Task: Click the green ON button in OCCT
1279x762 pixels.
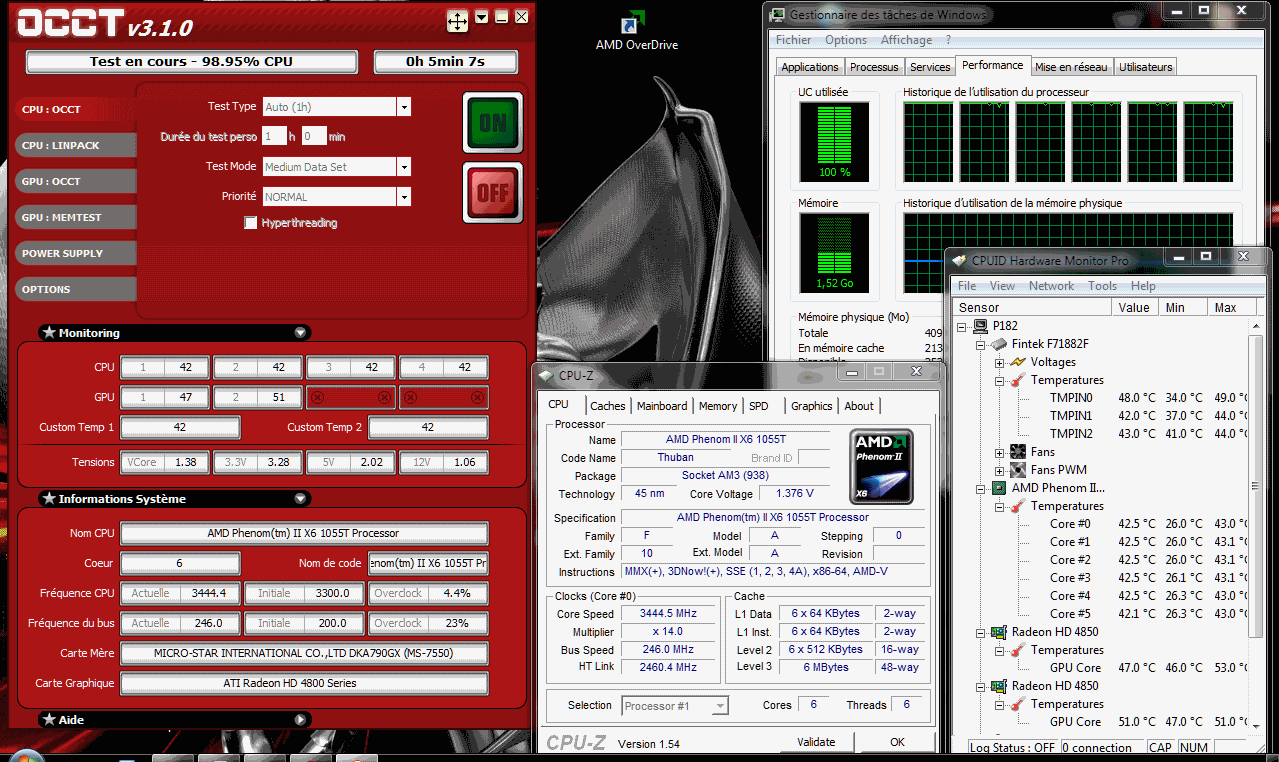Action: [x=492, y=122]
